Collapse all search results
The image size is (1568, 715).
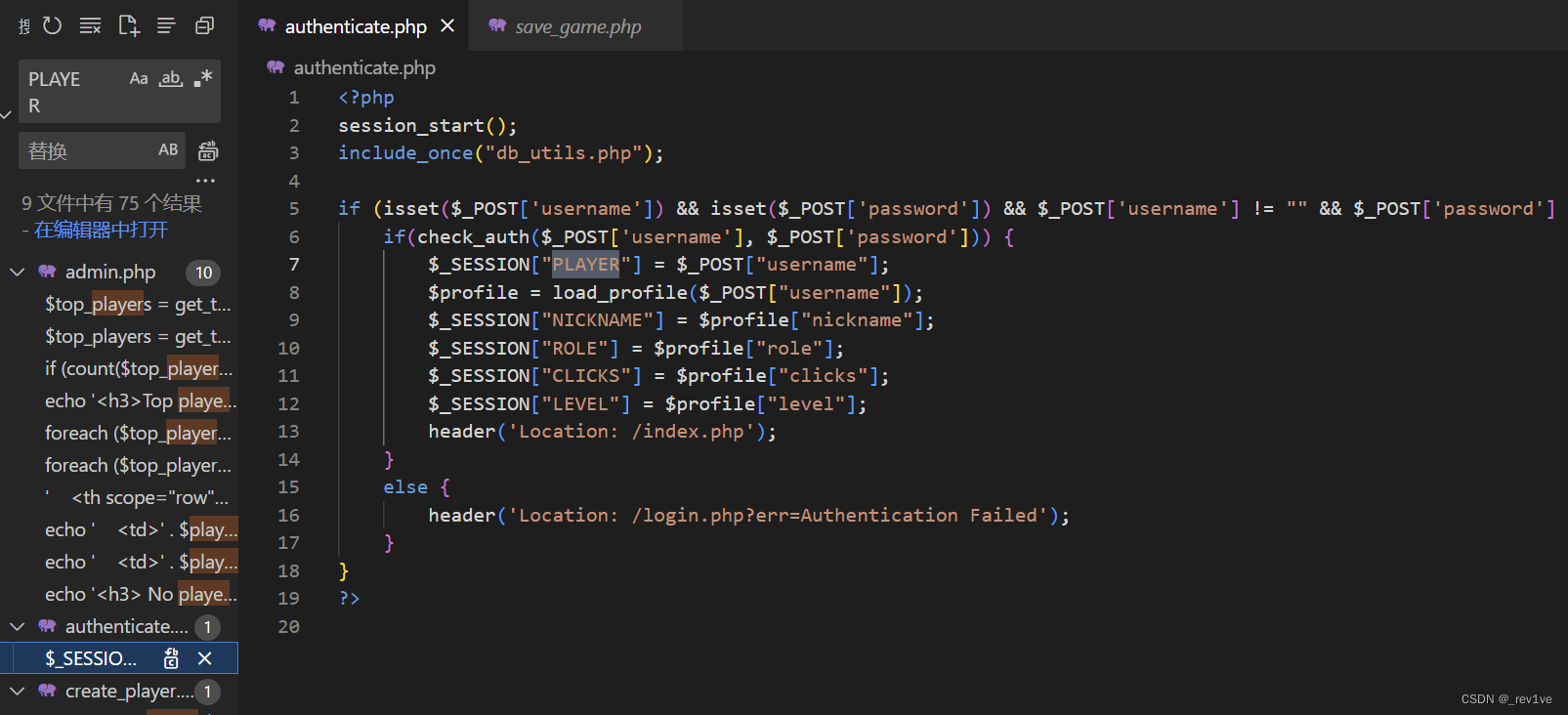[204, 25]
